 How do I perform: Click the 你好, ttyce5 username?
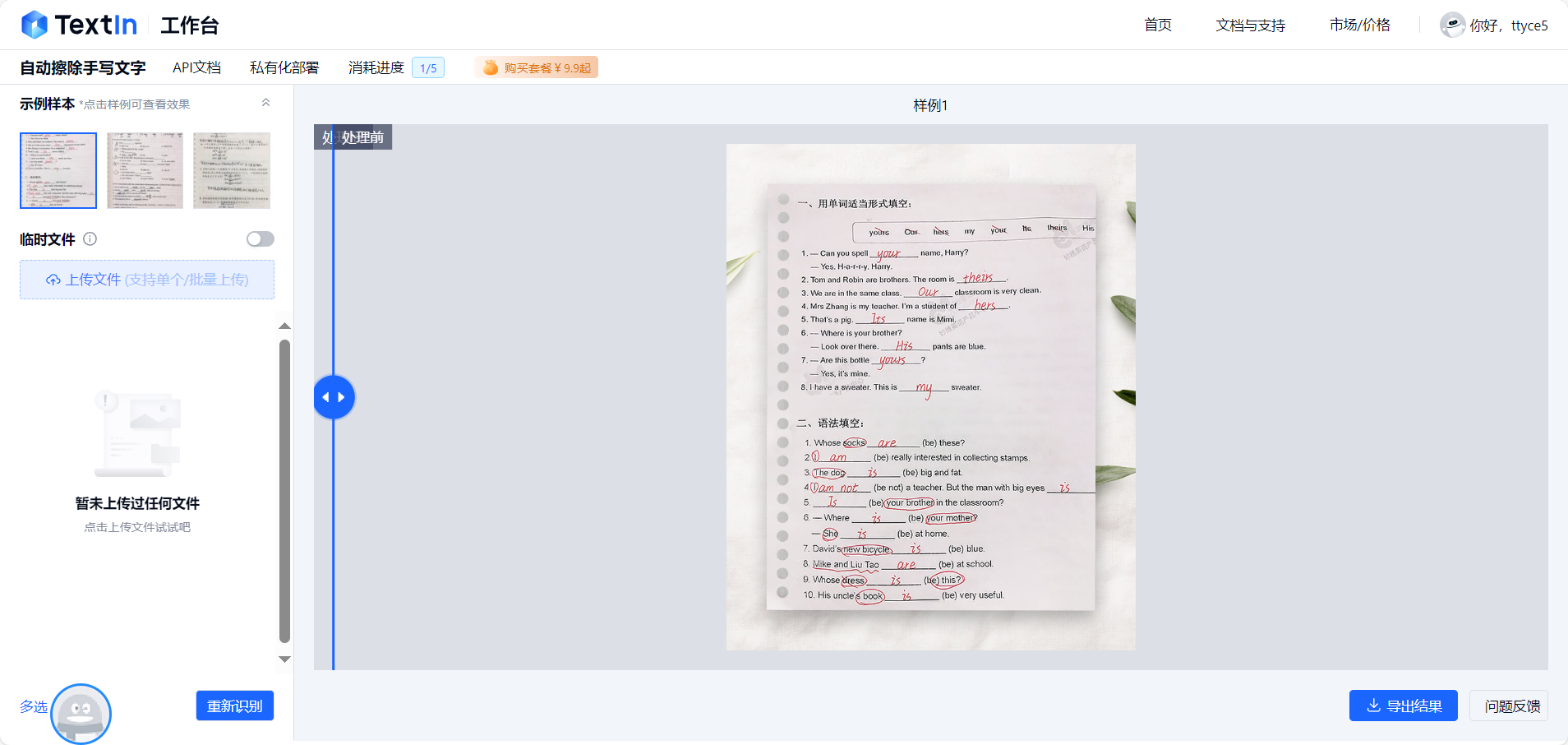coord(1509,25)
